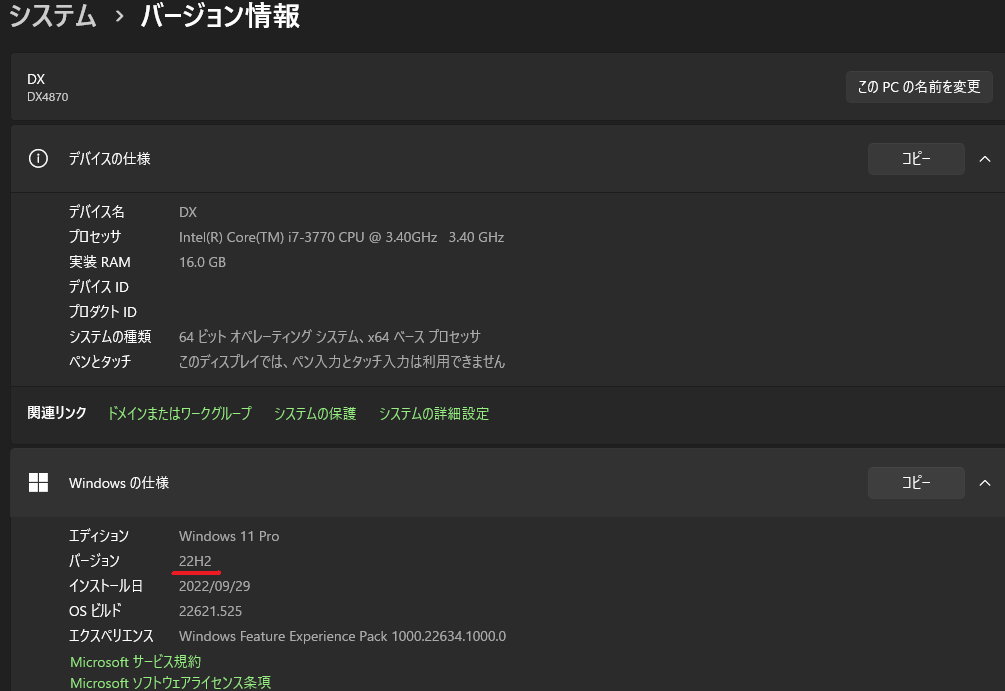
Task: Click the デバイスの仕様 section heading
Action: [110, 159]
